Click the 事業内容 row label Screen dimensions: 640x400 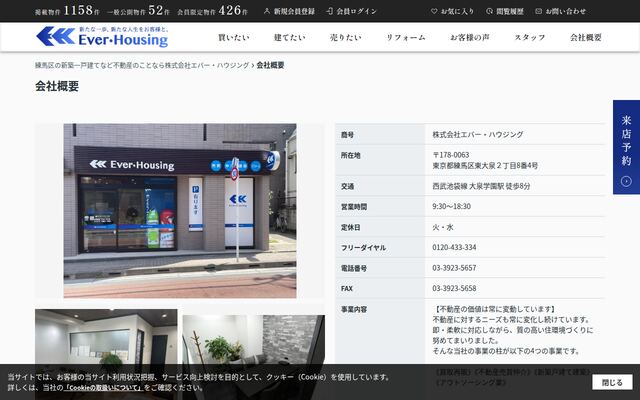[x=354, y=309]
